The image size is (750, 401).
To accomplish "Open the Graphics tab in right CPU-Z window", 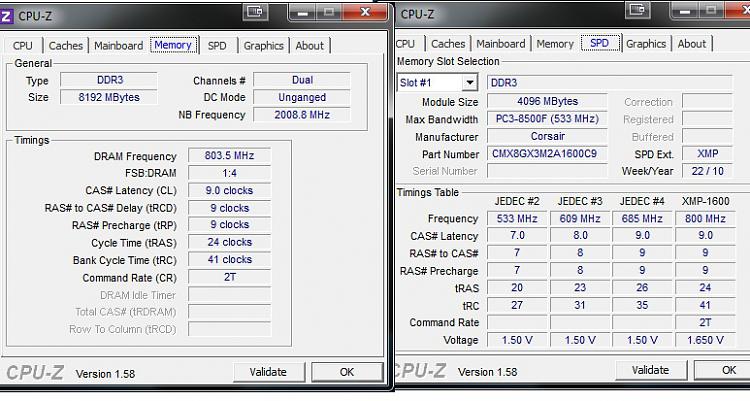I will tap(646, 44).
